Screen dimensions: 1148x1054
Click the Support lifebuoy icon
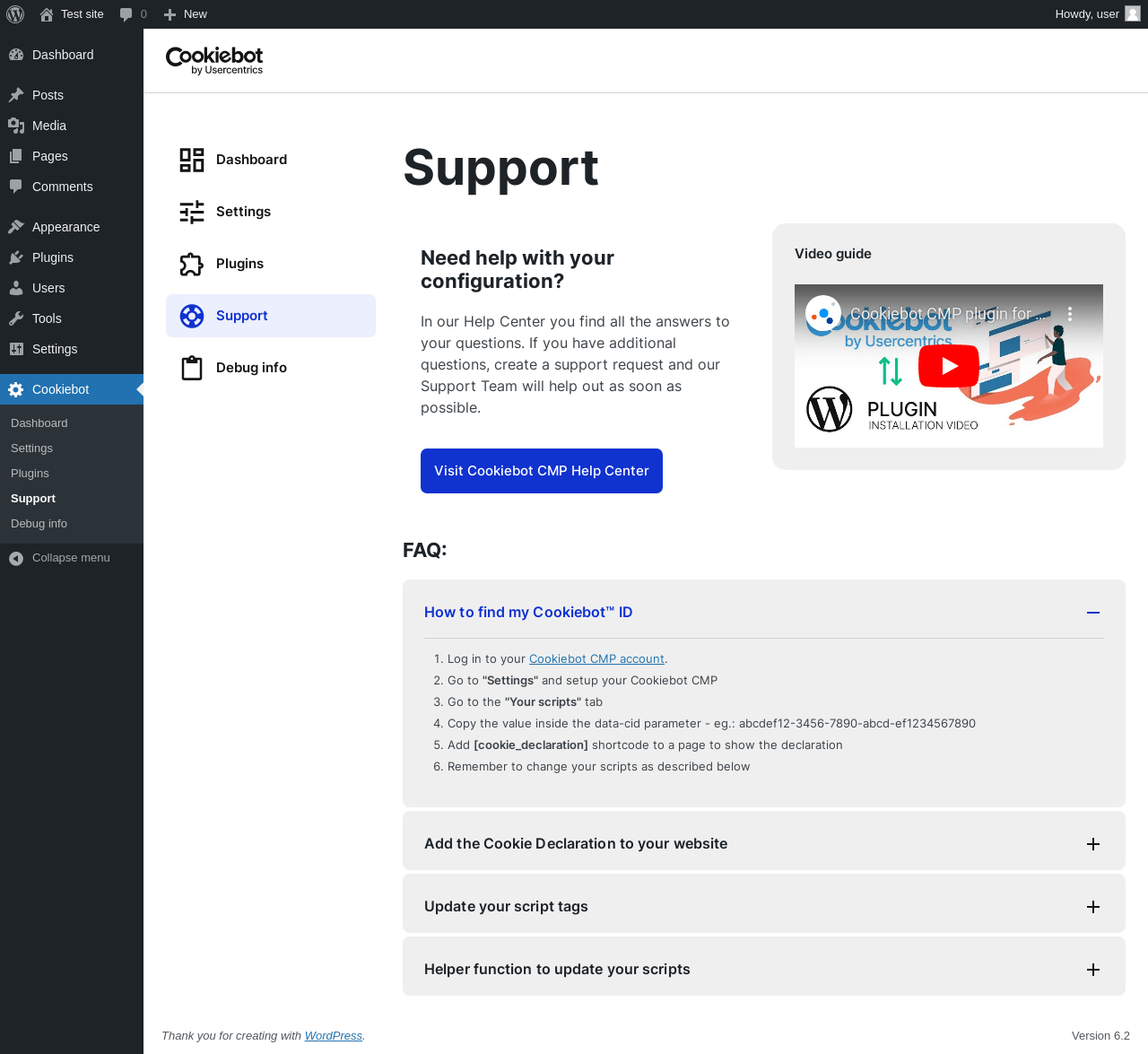192,316
